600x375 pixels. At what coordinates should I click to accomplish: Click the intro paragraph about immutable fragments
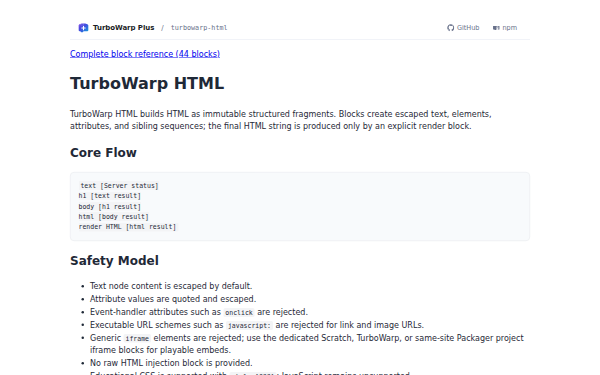281,120
